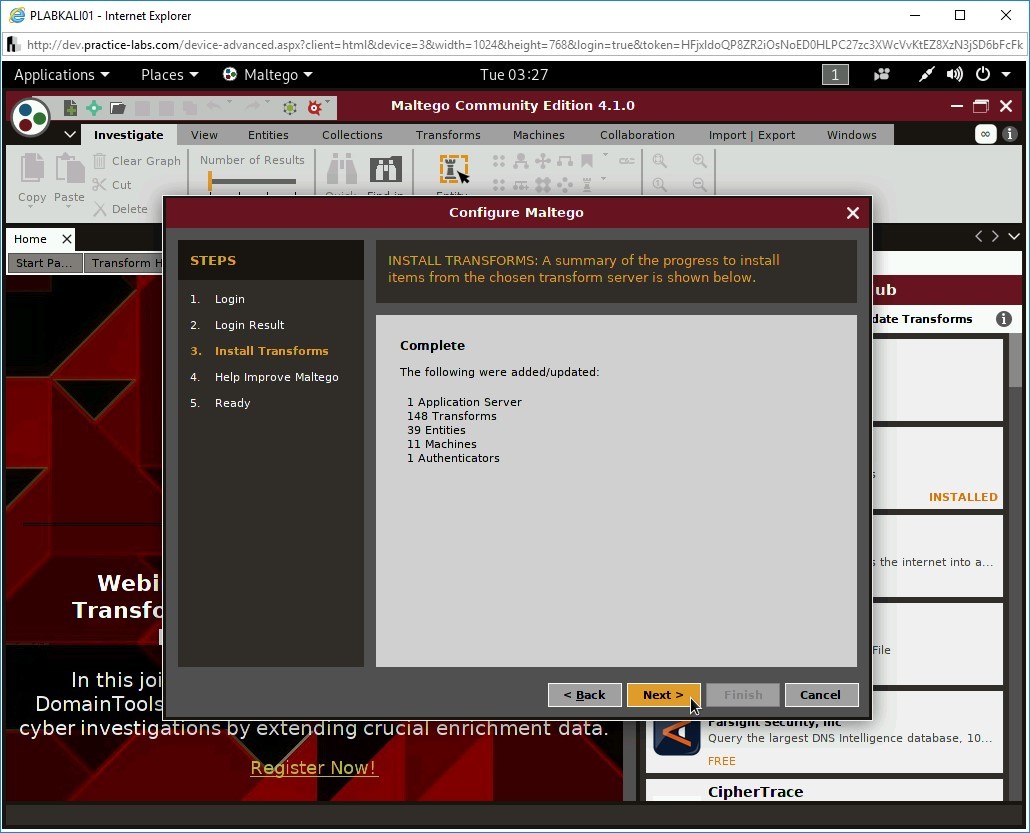Open the Collaboration menu

pyautogui.click(x=637, y=134)
